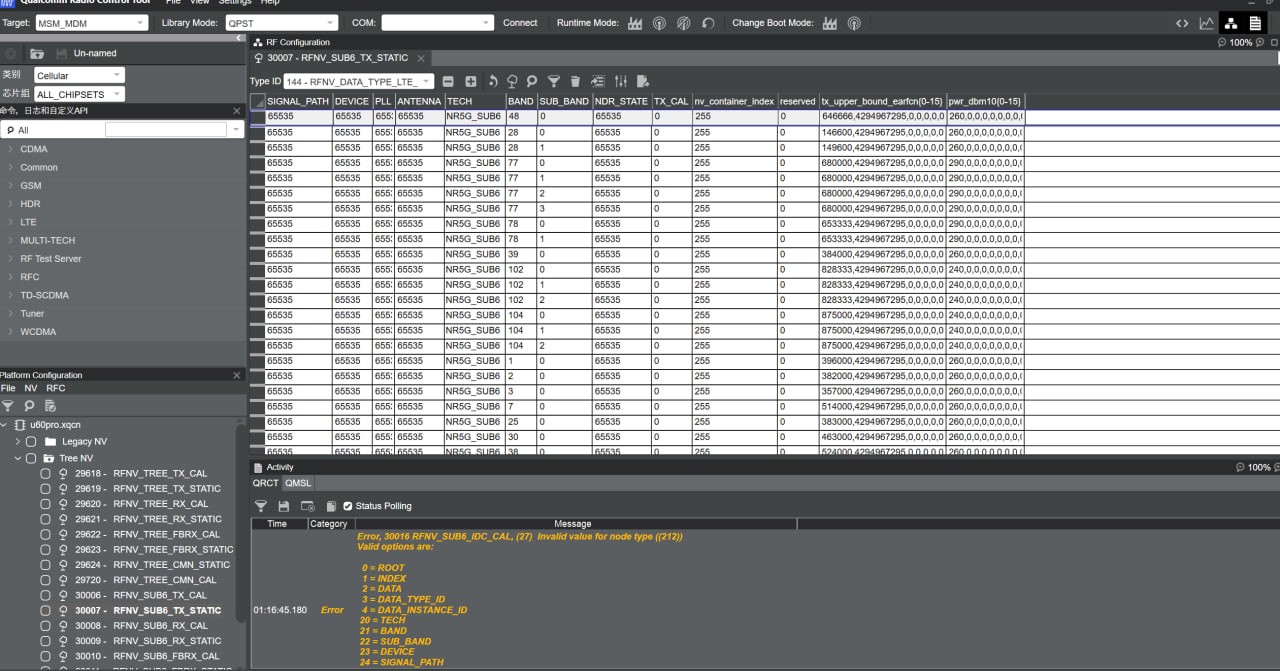Screen dimensions: 1280x671
Task: Click the graph view icon at top right
Action: pos(1207,23)
